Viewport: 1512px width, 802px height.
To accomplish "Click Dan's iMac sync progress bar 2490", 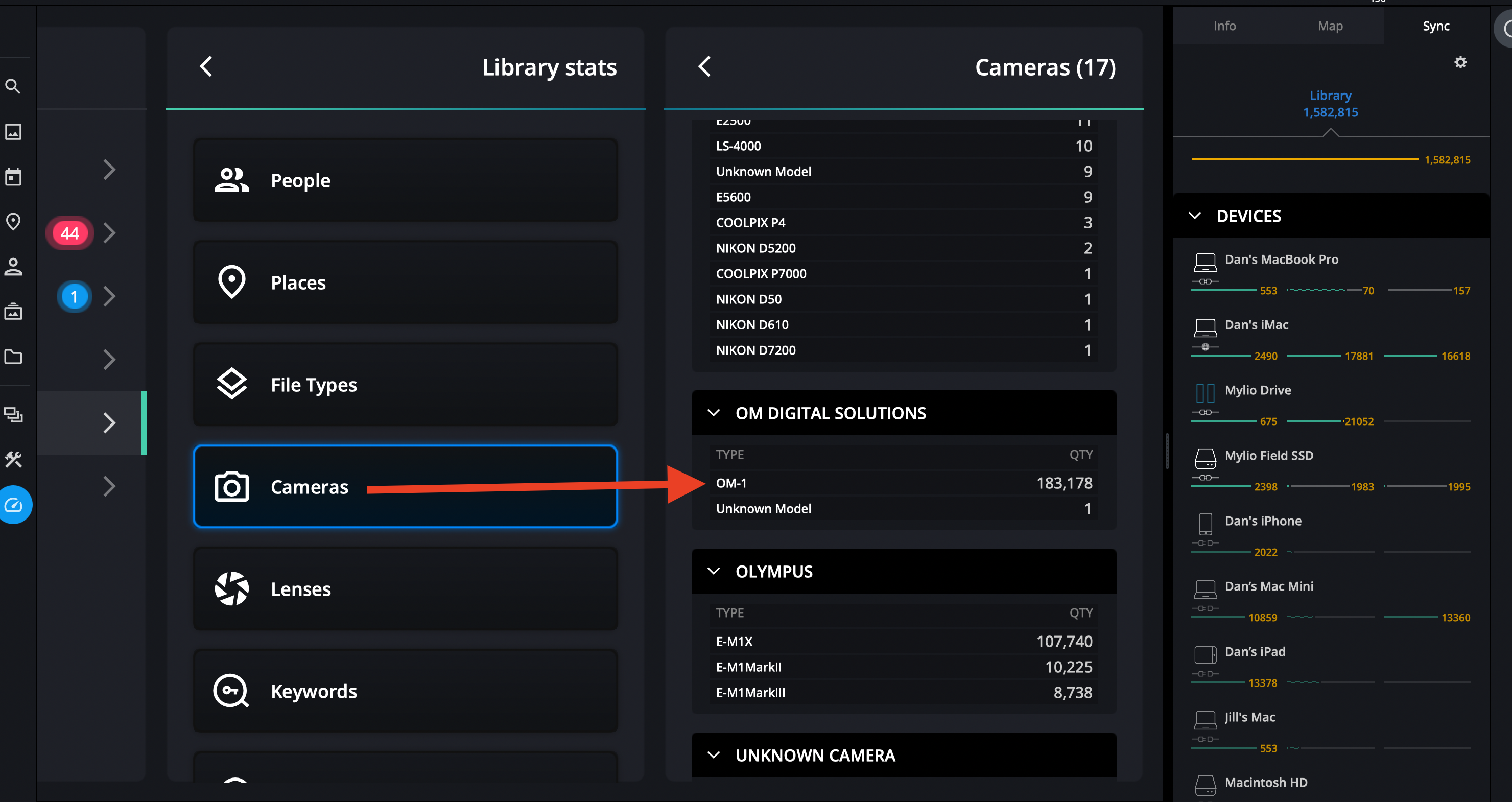I will pyautogui.click(x=1221, y=356).
